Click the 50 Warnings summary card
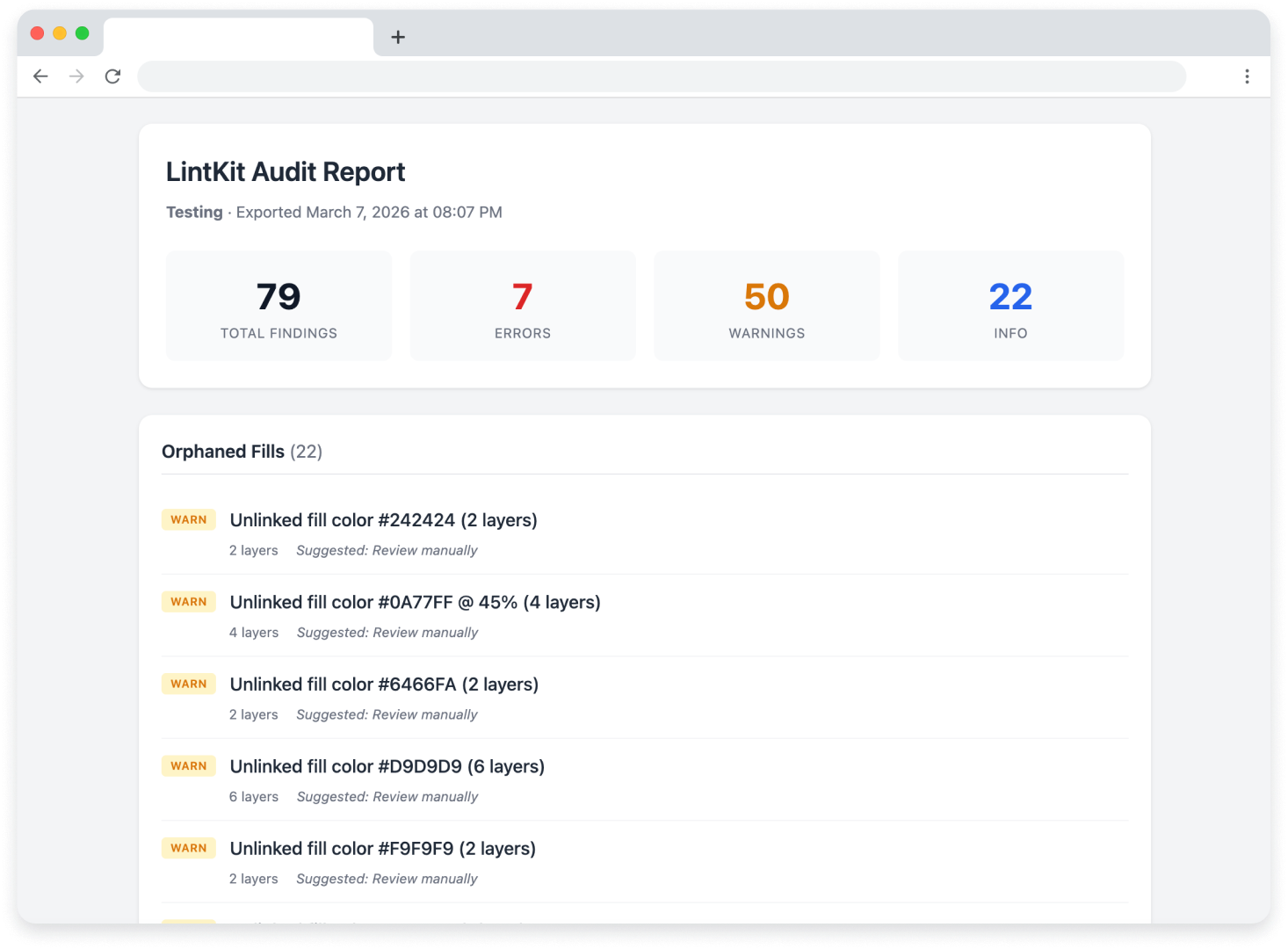This screenshot has width=1288, height=949. 766,305
